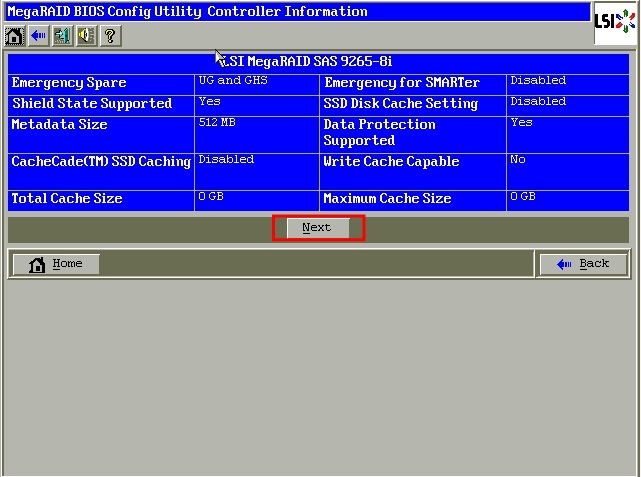This screenshot has height=477, width=641.
Task: Click the Shield State Supported 'Yes' value
Action: click(209, 102)
